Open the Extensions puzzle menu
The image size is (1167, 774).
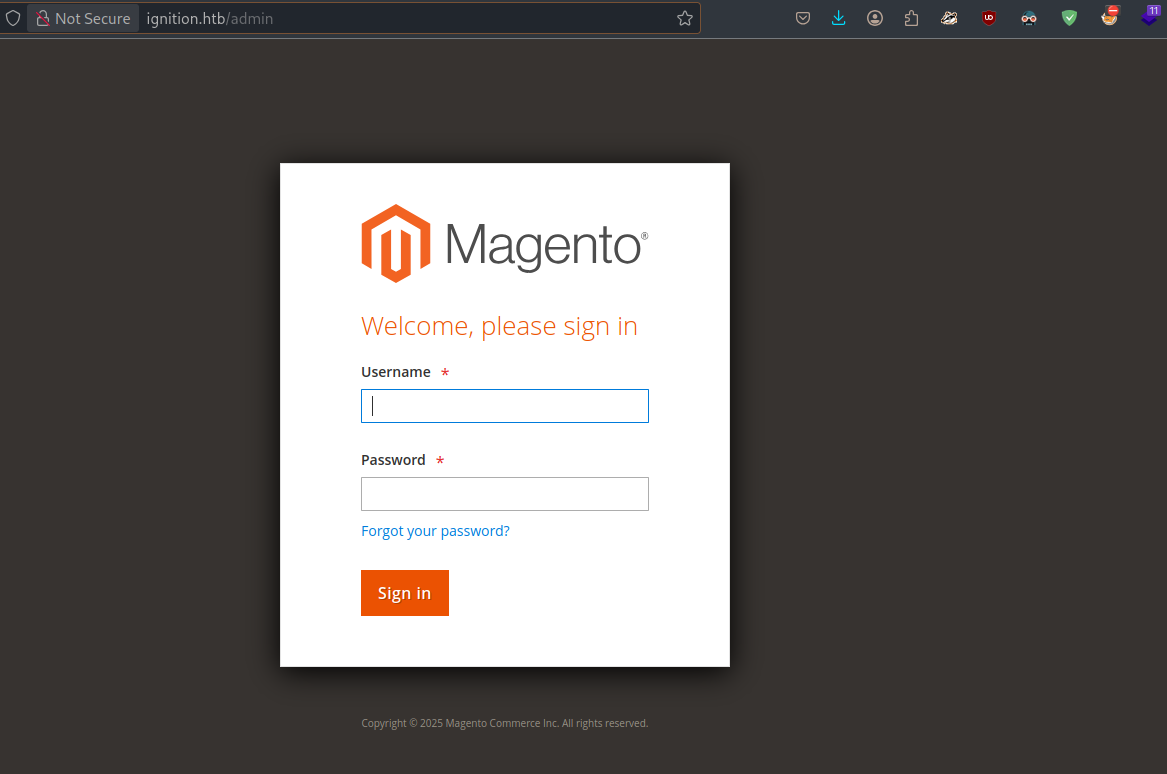coord(911,18)
